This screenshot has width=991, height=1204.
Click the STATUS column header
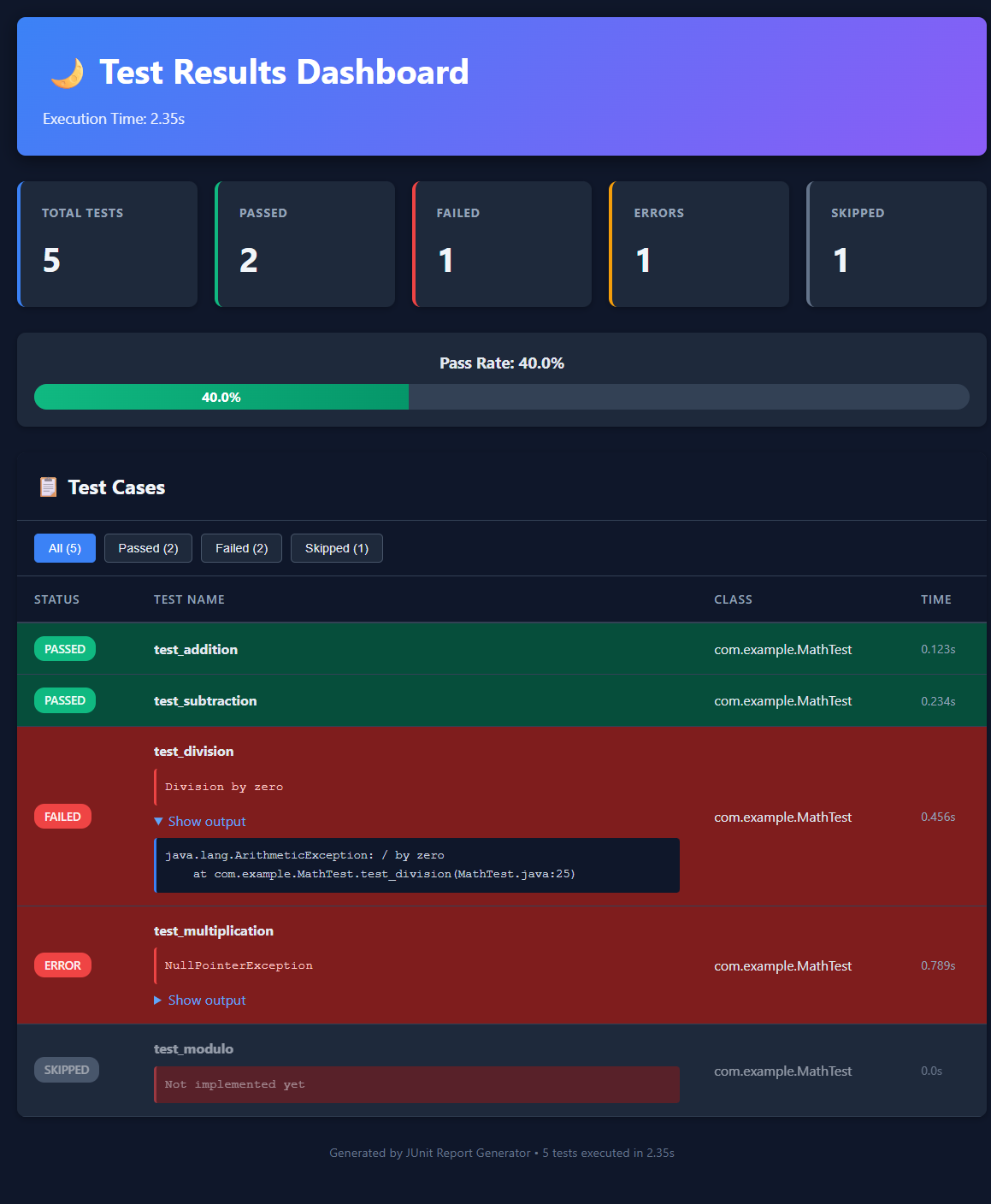pyautogui.click(x=56, y=599)
